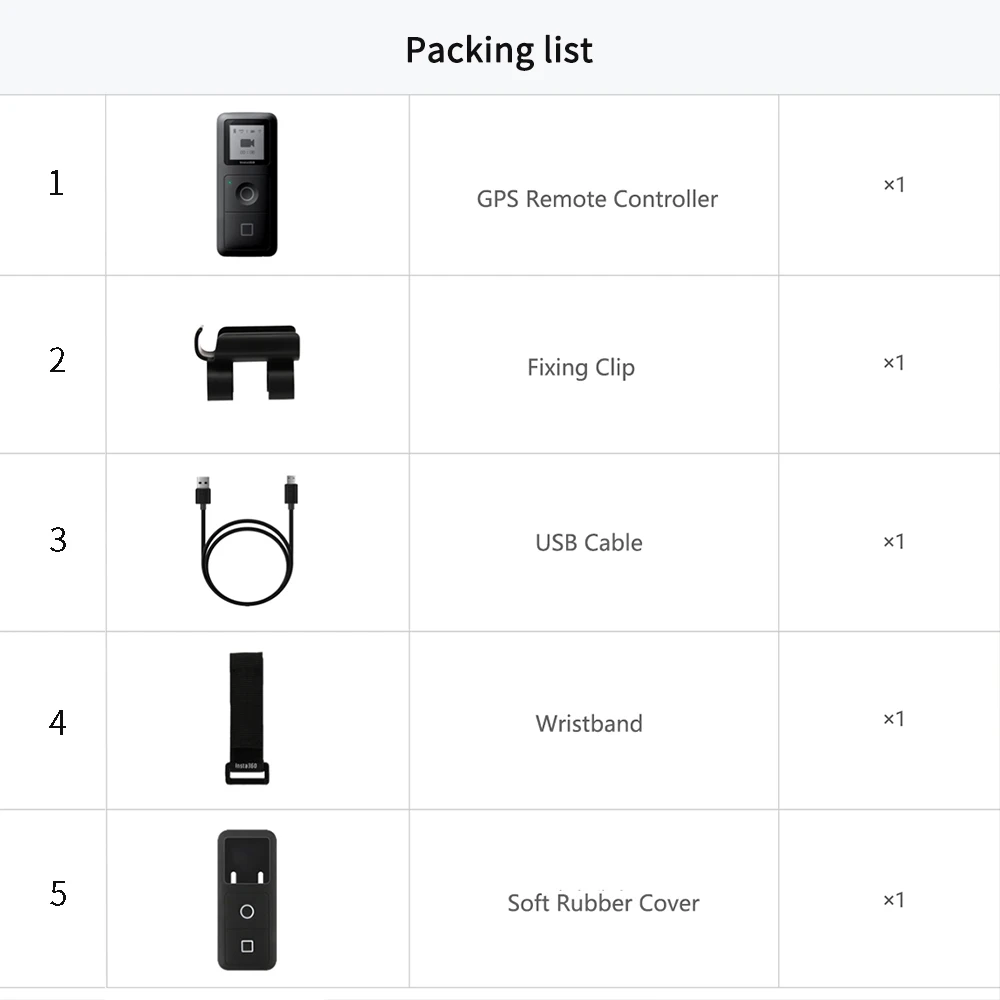Click row number 1 in the list

pyautogui.click(x=56, y=183)
